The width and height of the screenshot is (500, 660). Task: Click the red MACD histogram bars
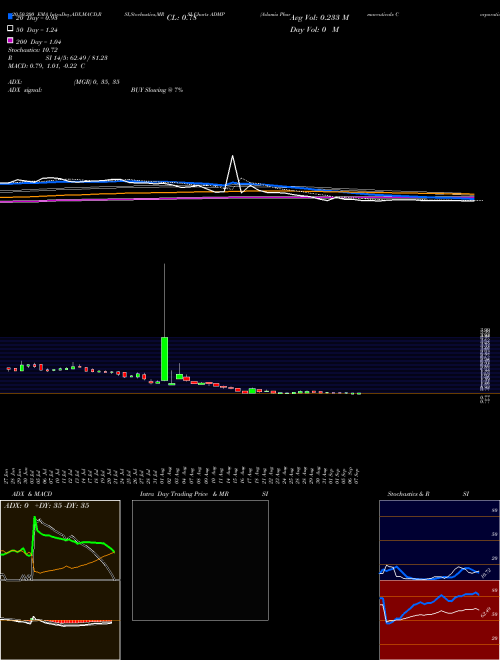[76, 621]
